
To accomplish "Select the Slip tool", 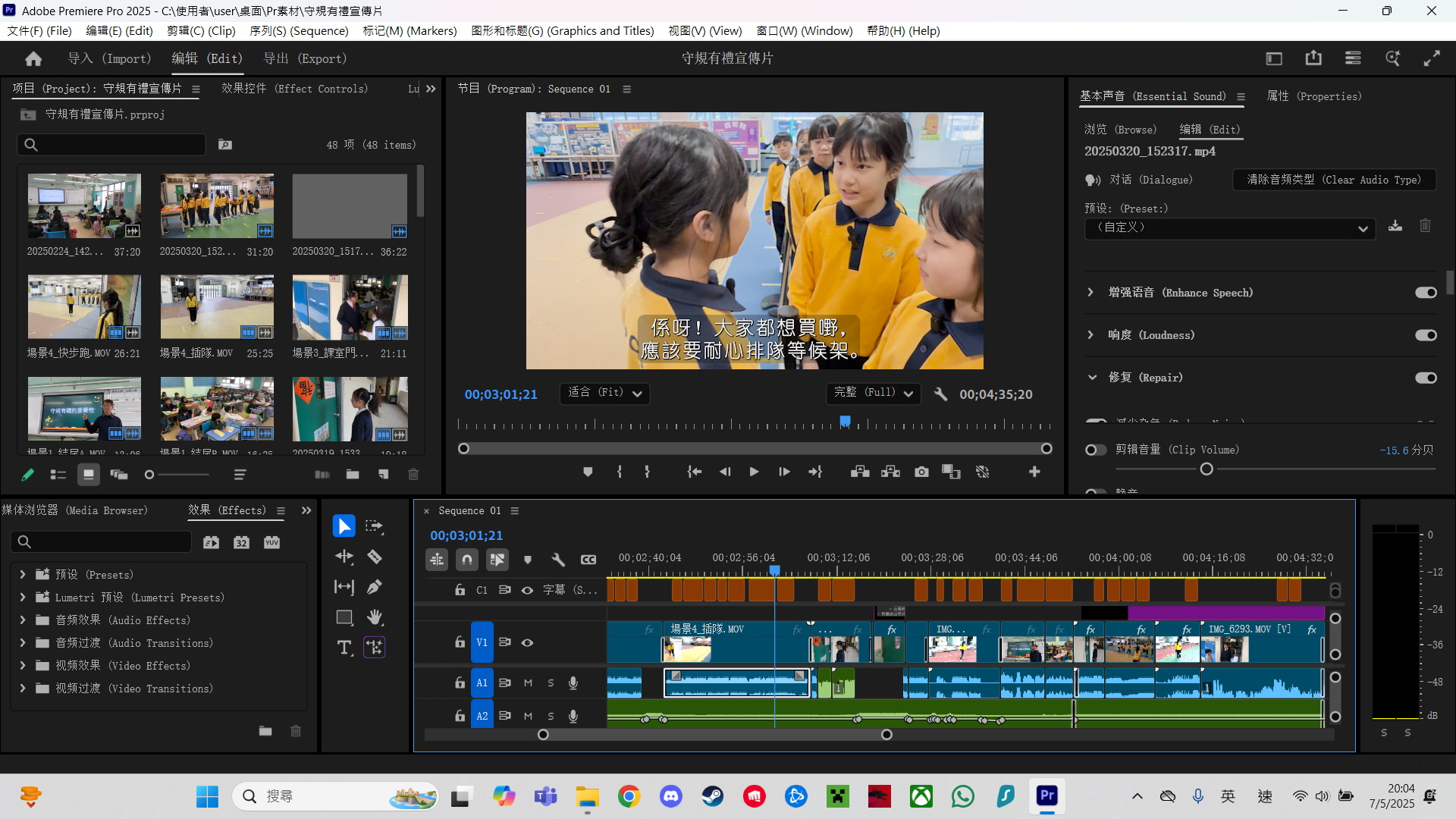I will click(344, 587).
